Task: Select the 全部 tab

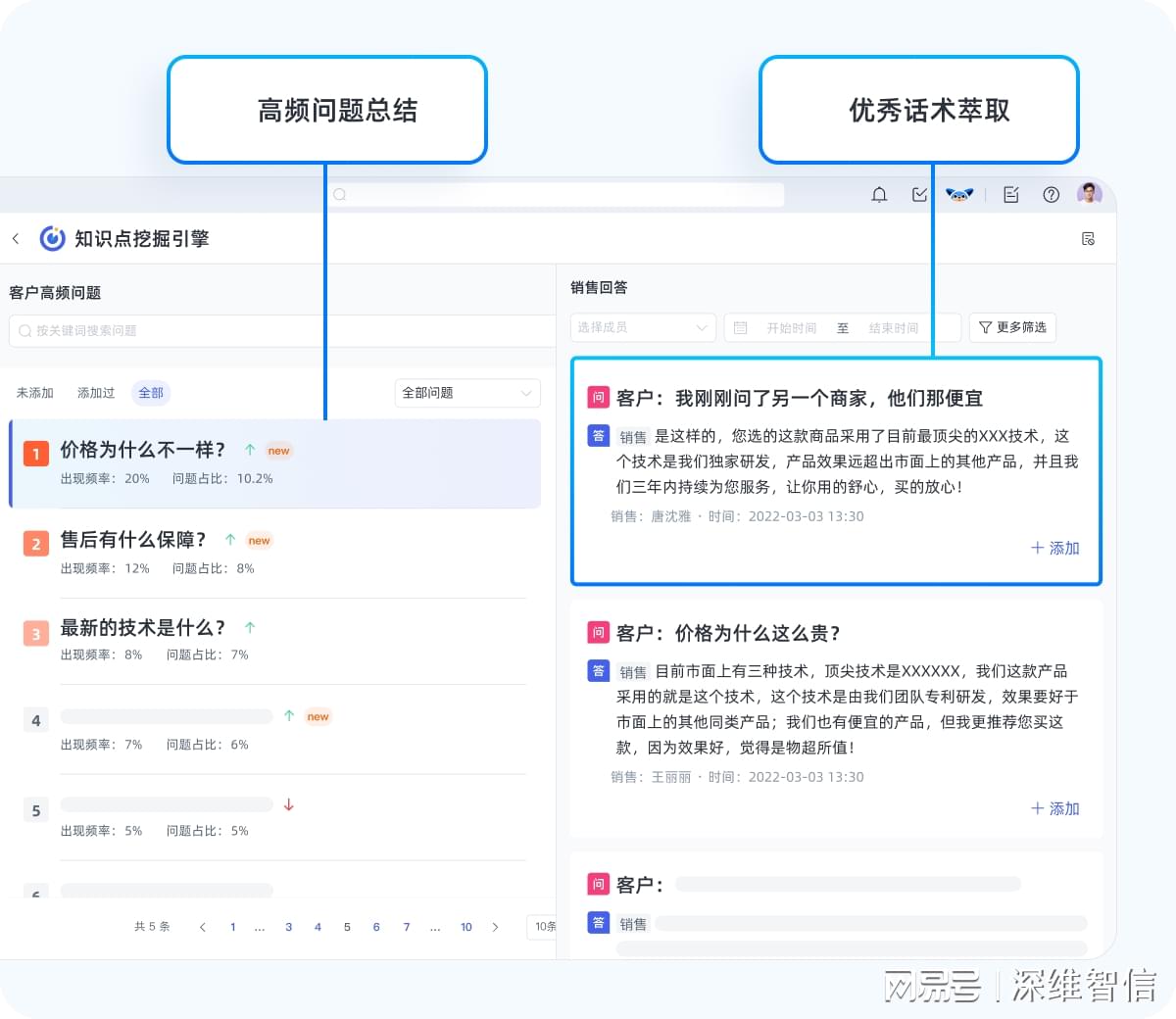Action: tap(151, 392)
